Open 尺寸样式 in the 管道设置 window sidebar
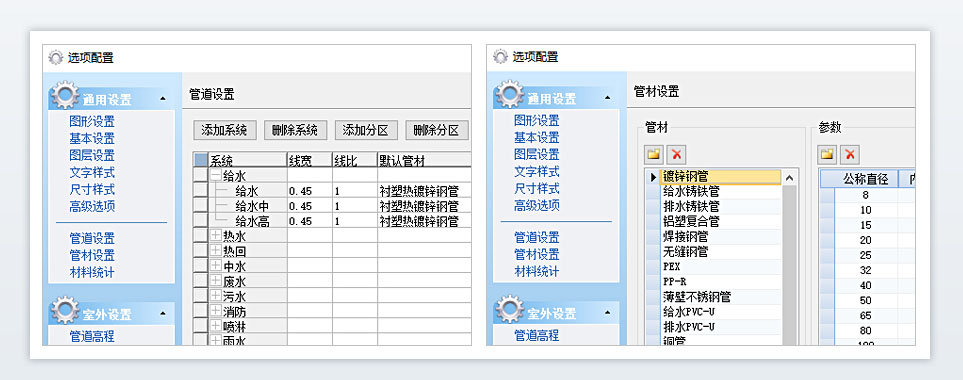 click(92, 189)
